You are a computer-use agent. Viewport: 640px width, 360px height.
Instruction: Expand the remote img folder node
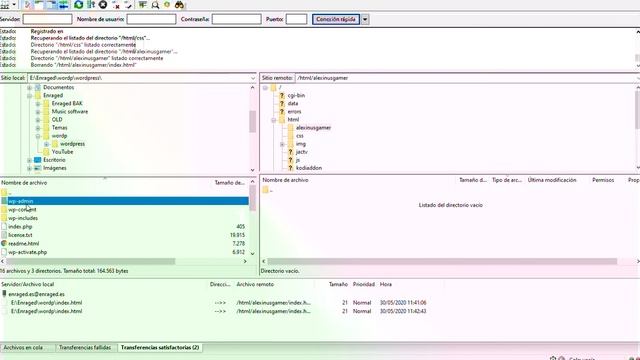[x=282, y=144]
